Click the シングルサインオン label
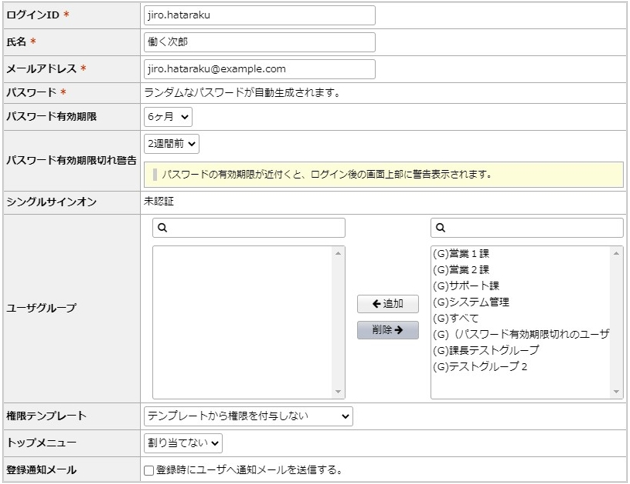The width and height of the screenshot is (630, 484). tap(51, 202)
